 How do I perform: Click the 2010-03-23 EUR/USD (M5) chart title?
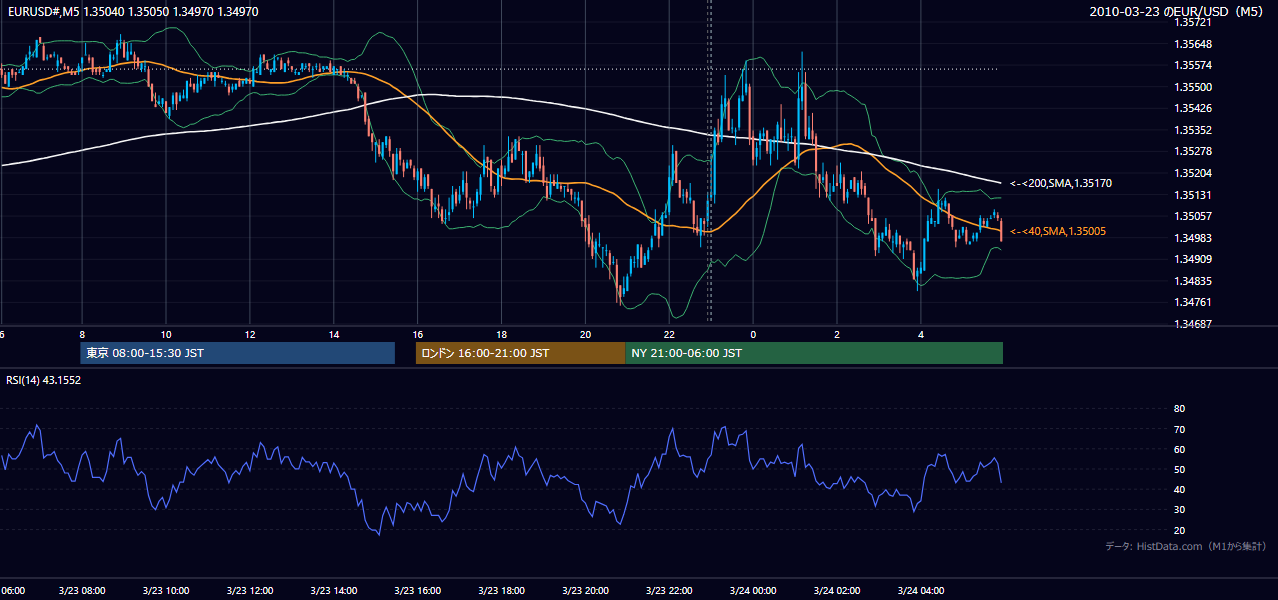pyautogui.click(x=1177, y=12)
